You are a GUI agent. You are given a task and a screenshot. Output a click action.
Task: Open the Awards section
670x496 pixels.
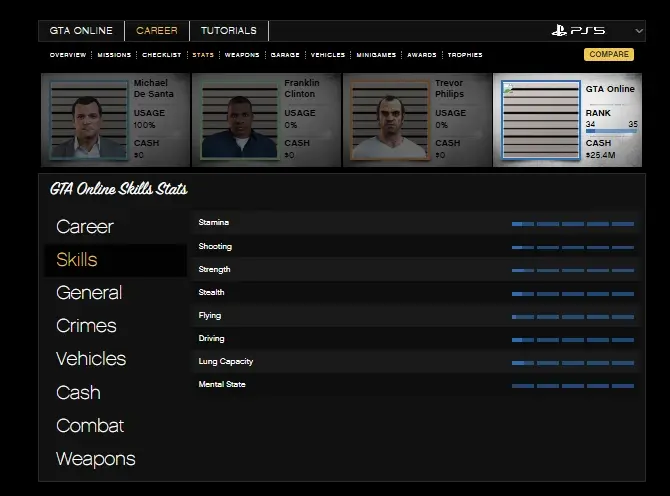coord(422,55)
